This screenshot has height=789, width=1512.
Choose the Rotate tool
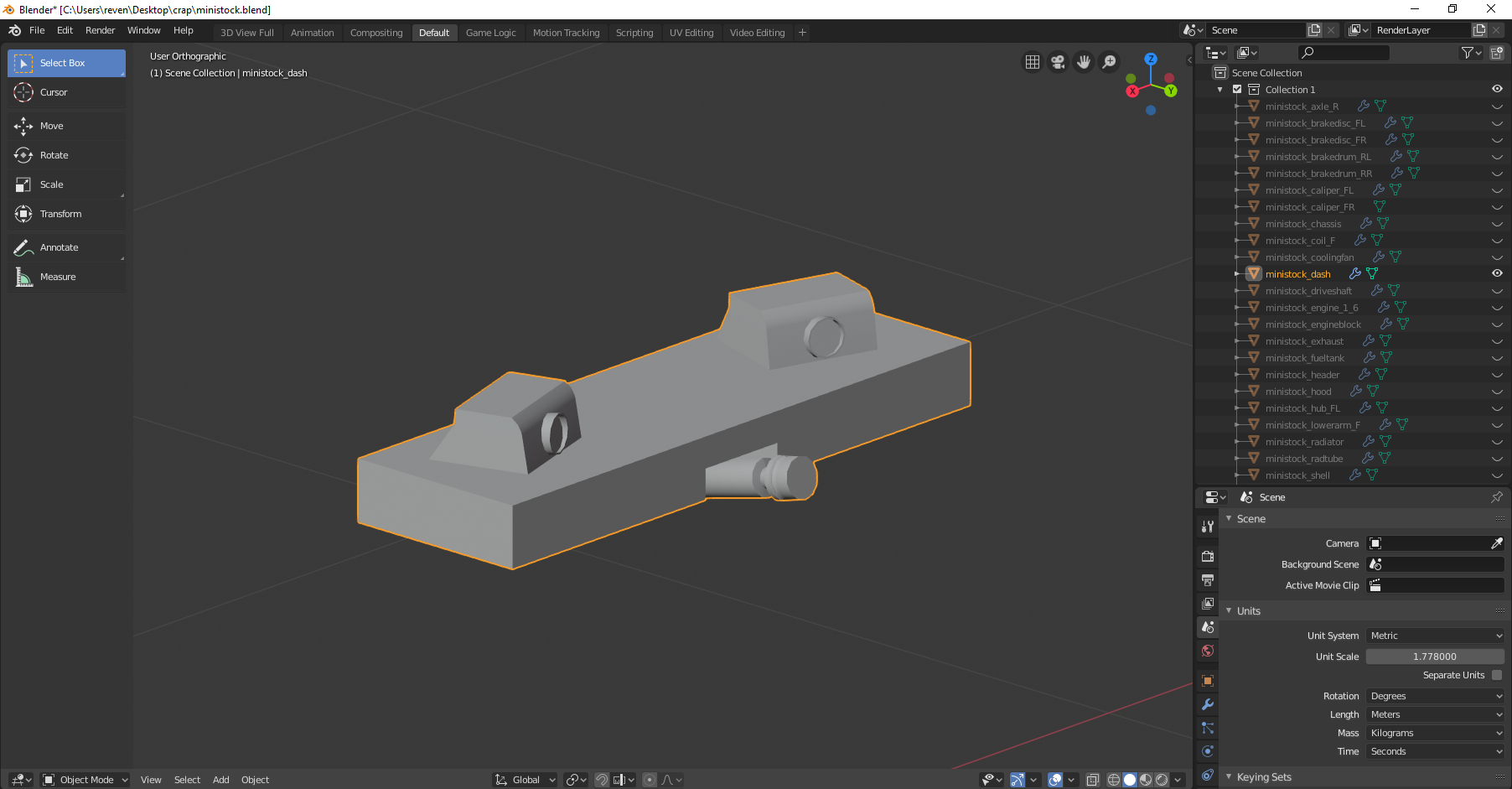(54, 155)
